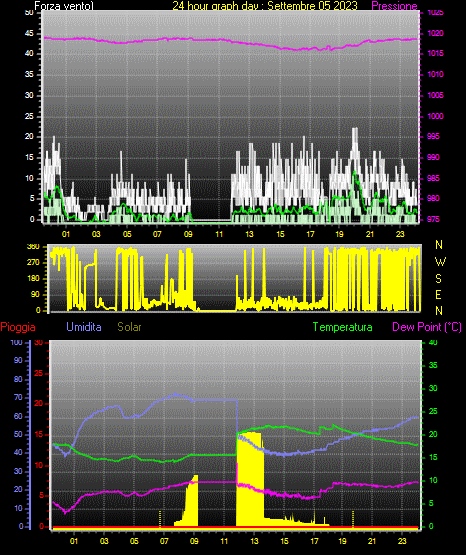This screenshot has height=555, width=466.
Task: Click '980' on the pressure axis
Action: [x=433, y=198]
